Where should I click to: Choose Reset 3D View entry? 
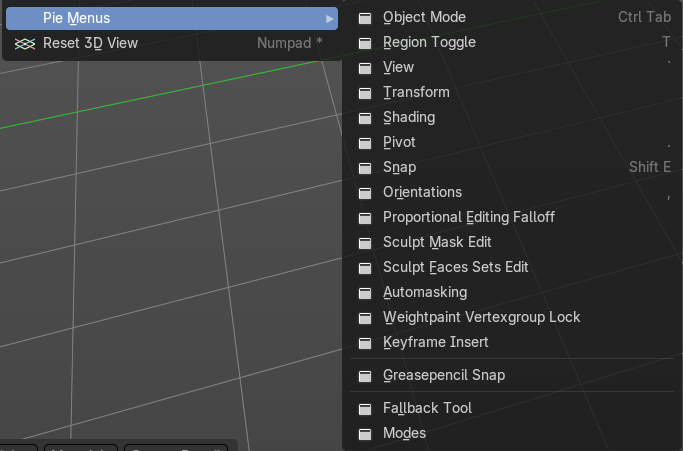[x=172, y=43]
